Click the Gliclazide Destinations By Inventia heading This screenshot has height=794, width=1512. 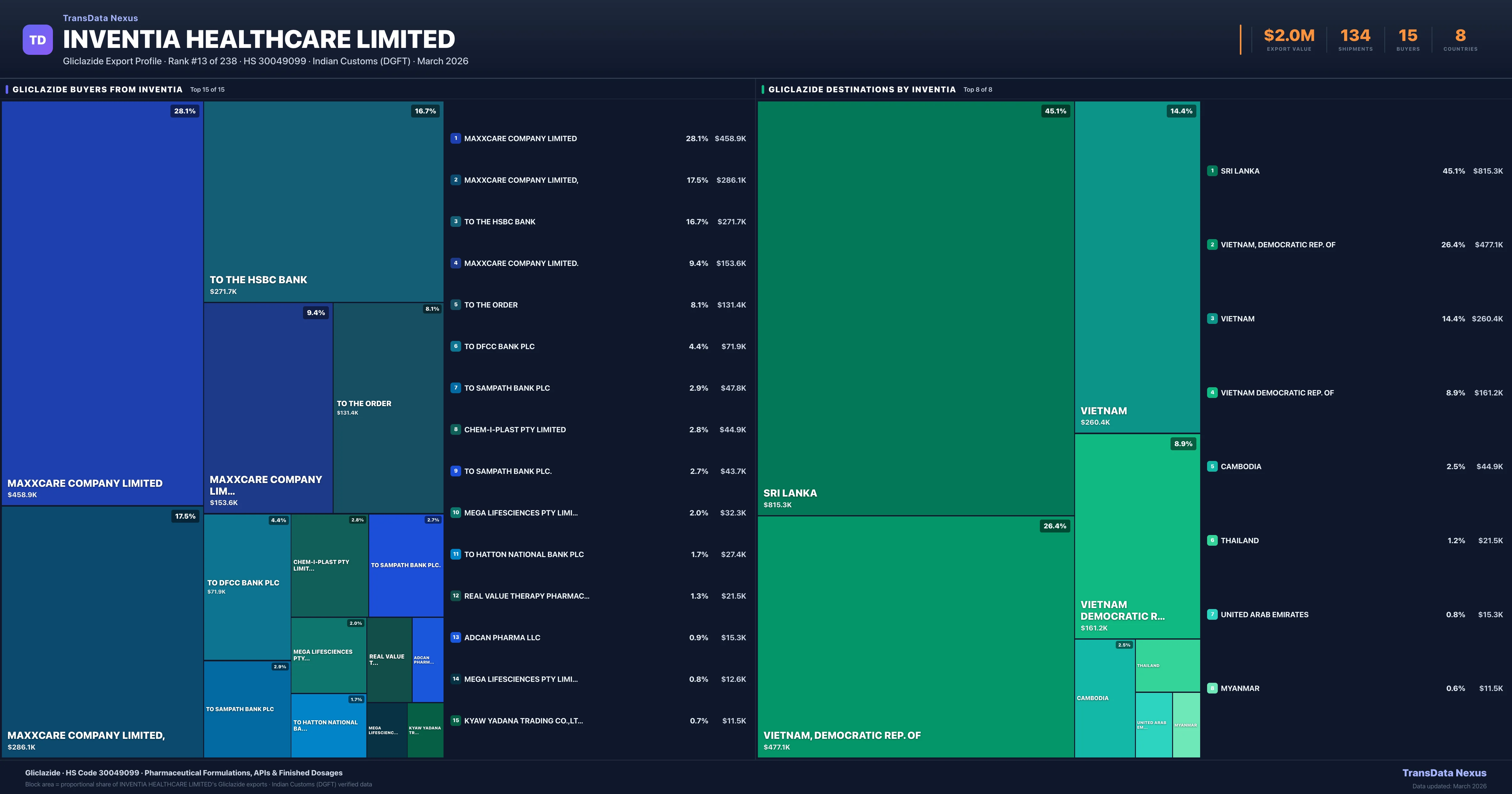pos(862,89)
